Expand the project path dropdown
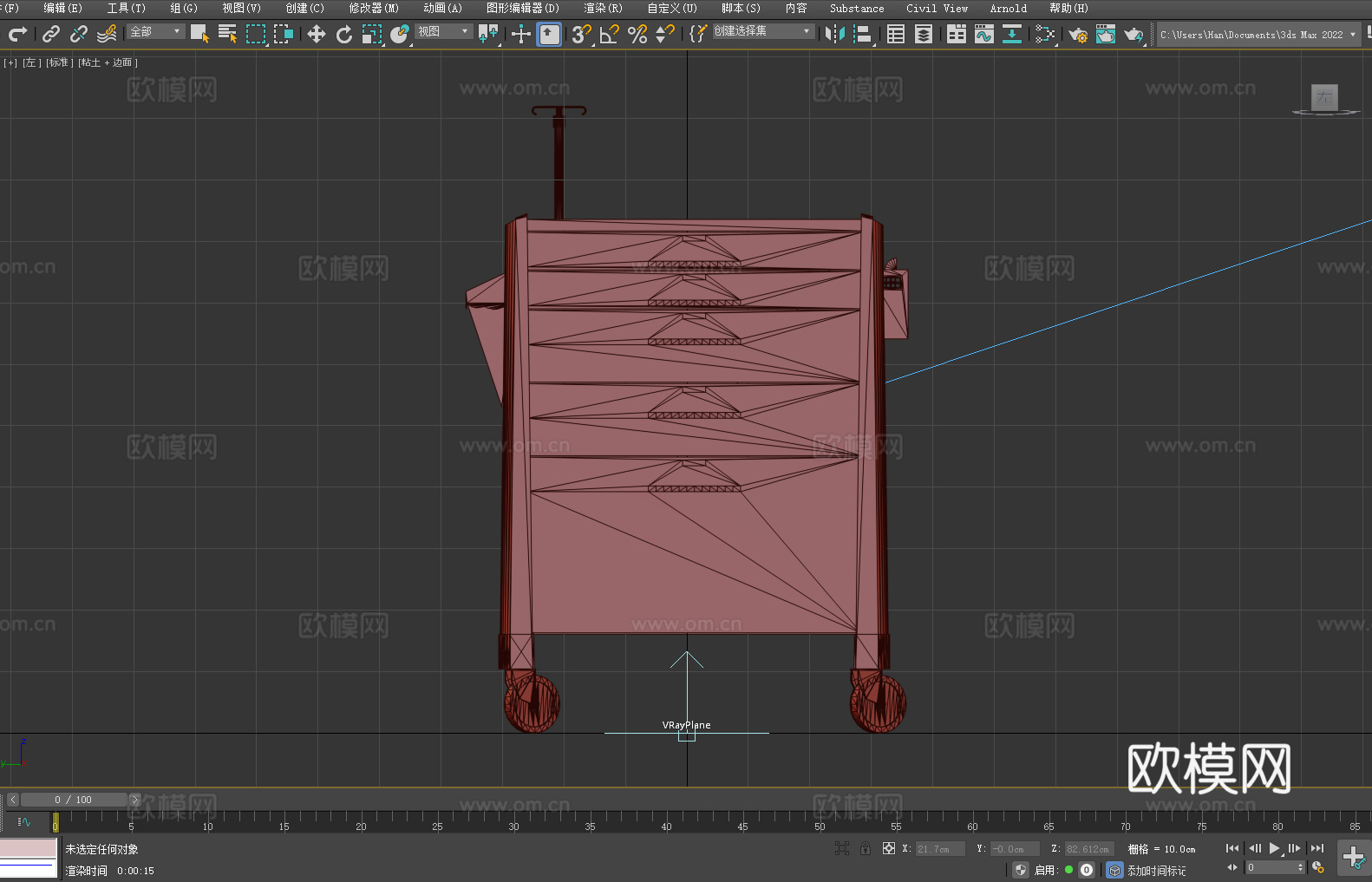1372x882 pixels. (1352, 35)
